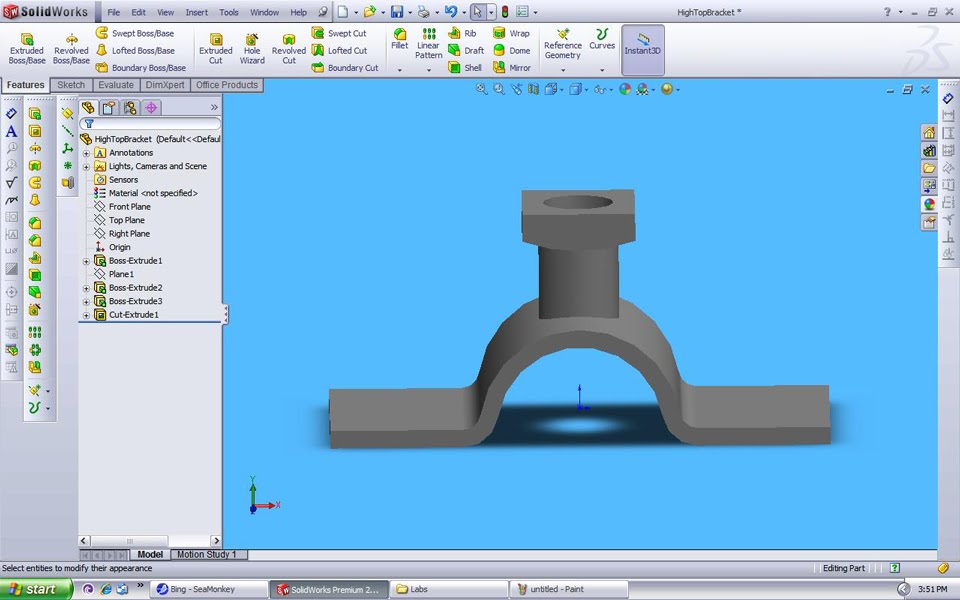
Task: Expand the Boss-Extrude1 feature in the tree
Action: 86,260
